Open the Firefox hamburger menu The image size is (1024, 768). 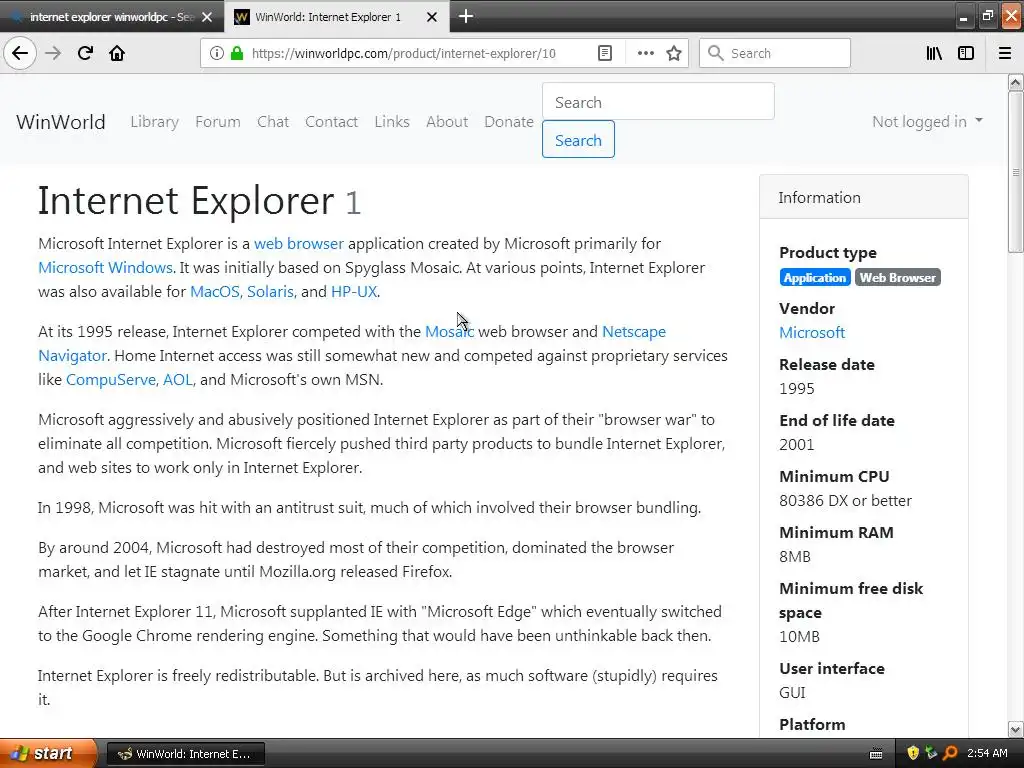click(x=1005, y=53)
